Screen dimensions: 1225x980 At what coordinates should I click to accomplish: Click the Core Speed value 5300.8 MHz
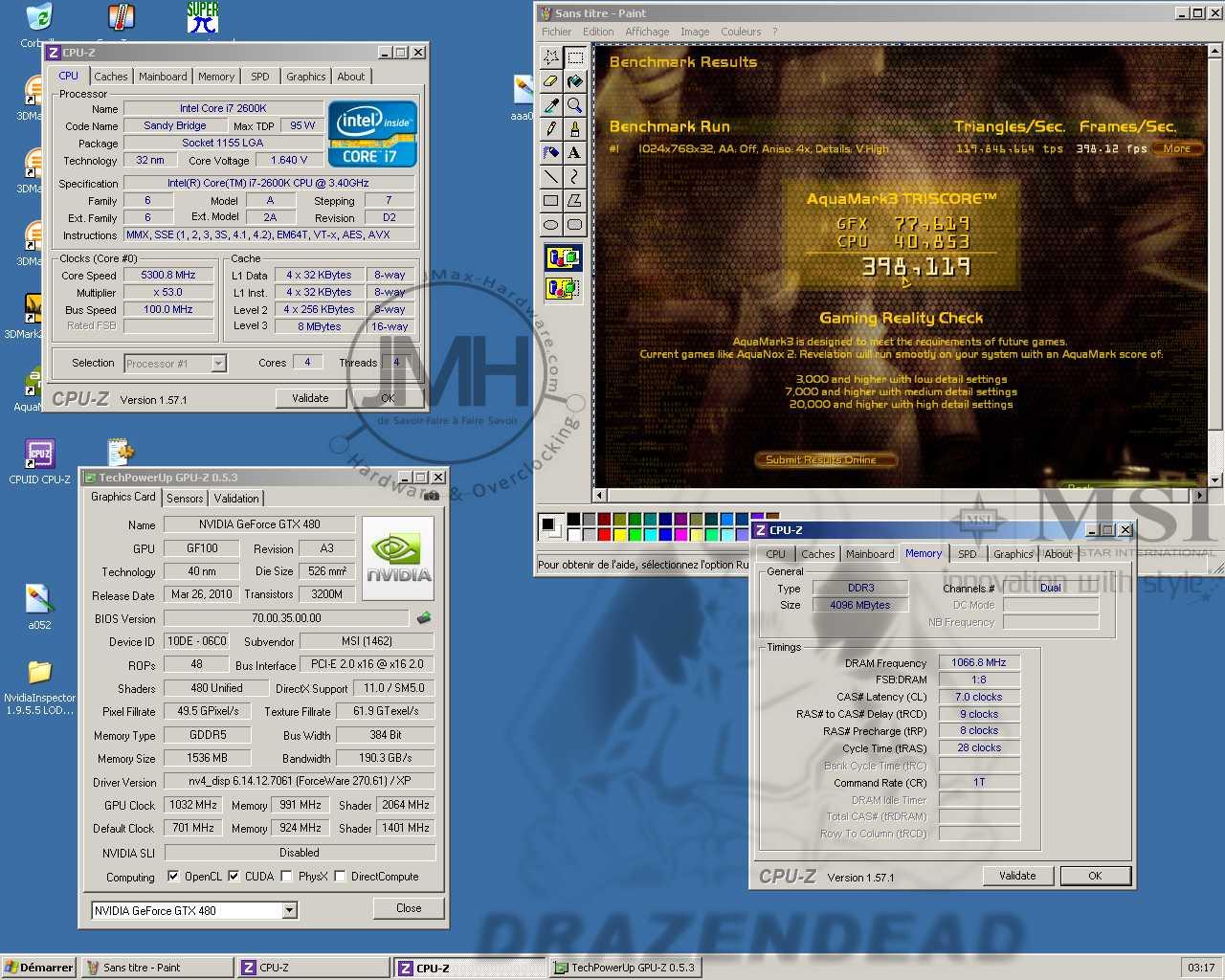click(x=168, y=275)
